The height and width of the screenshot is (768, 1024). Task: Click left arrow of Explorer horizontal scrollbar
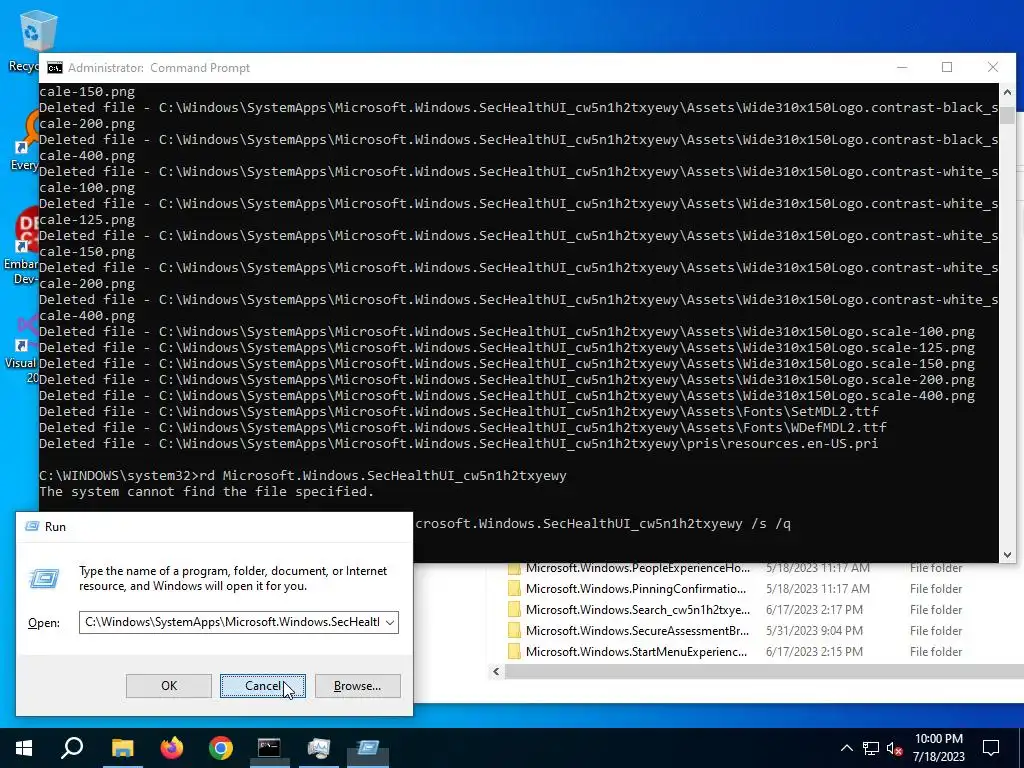[496, 671]
